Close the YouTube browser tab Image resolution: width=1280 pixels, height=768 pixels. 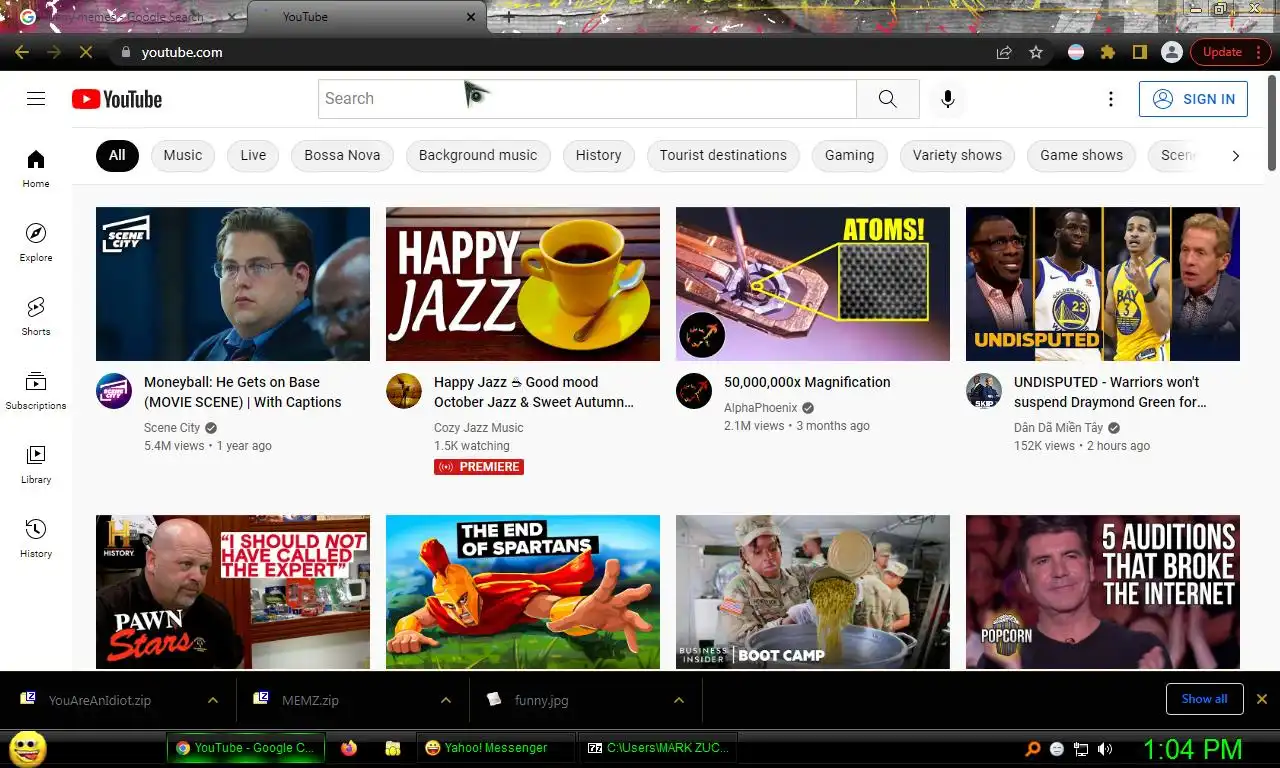[x=471, y=17]
